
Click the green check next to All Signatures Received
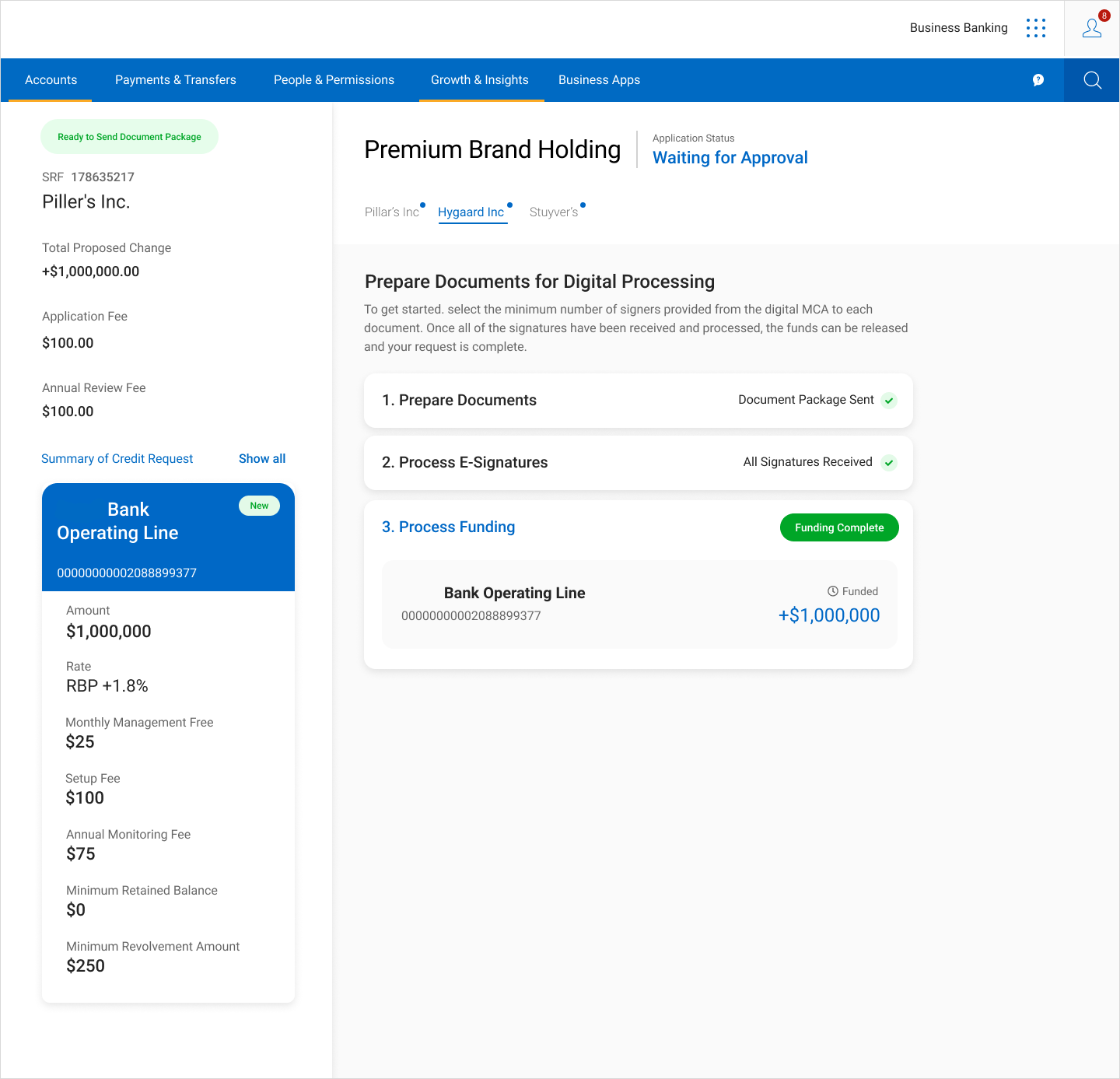[889, 463]
